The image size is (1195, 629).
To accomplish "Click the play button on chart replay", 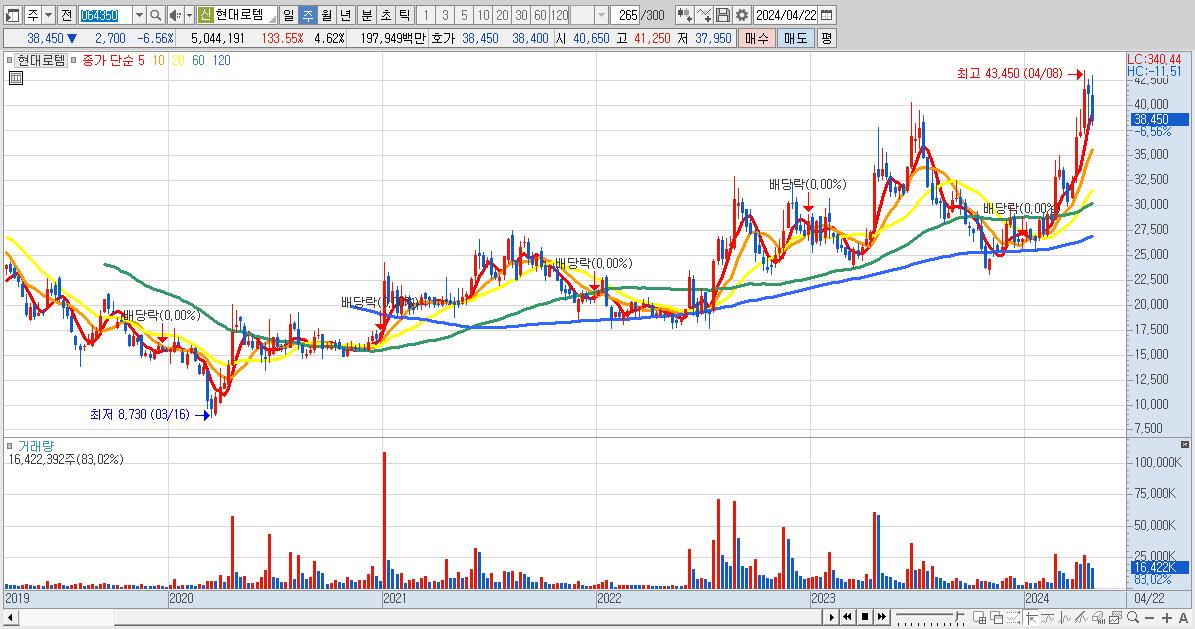I will [x=831, y=617].
